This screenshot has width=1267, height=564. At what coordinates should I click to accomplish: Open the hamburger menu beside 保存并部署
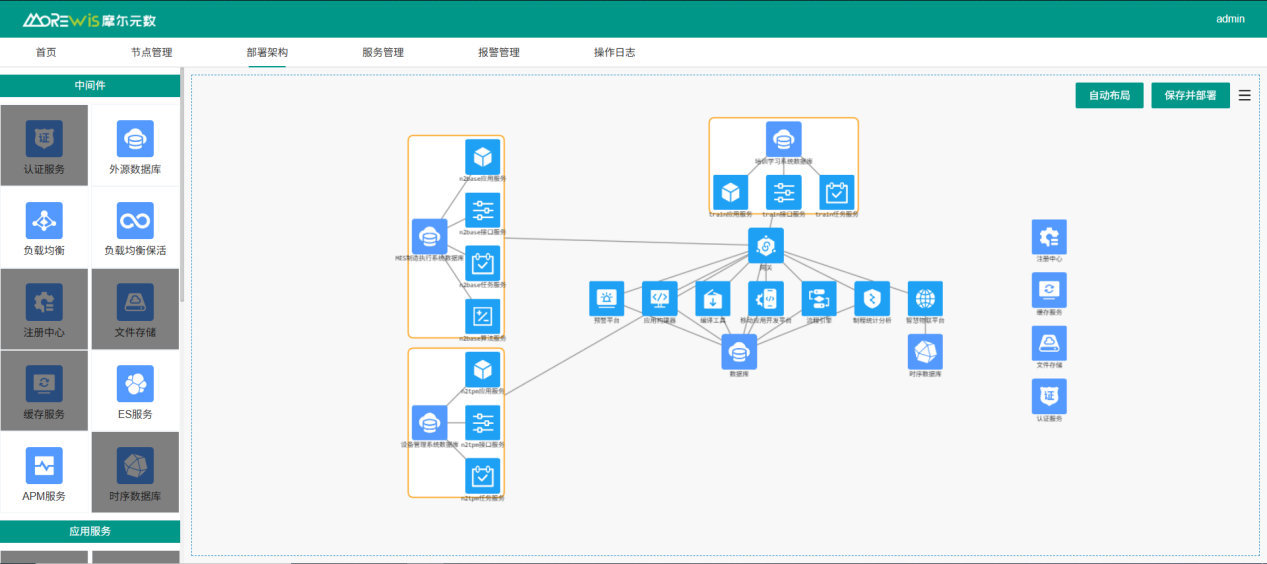(1245, 96)
